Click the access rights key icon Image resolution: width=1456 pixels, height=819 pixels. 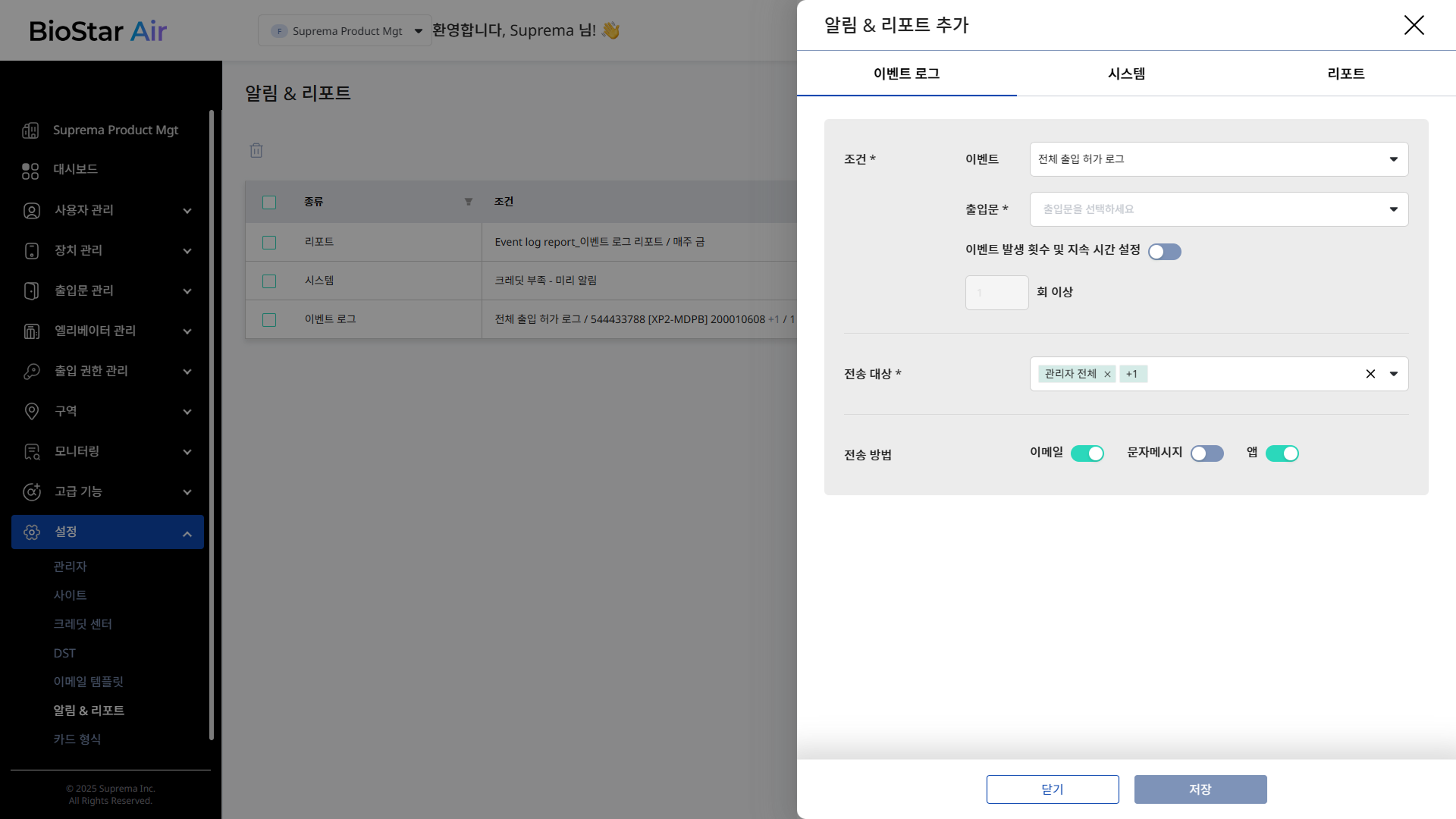click(x=31, y=372)
